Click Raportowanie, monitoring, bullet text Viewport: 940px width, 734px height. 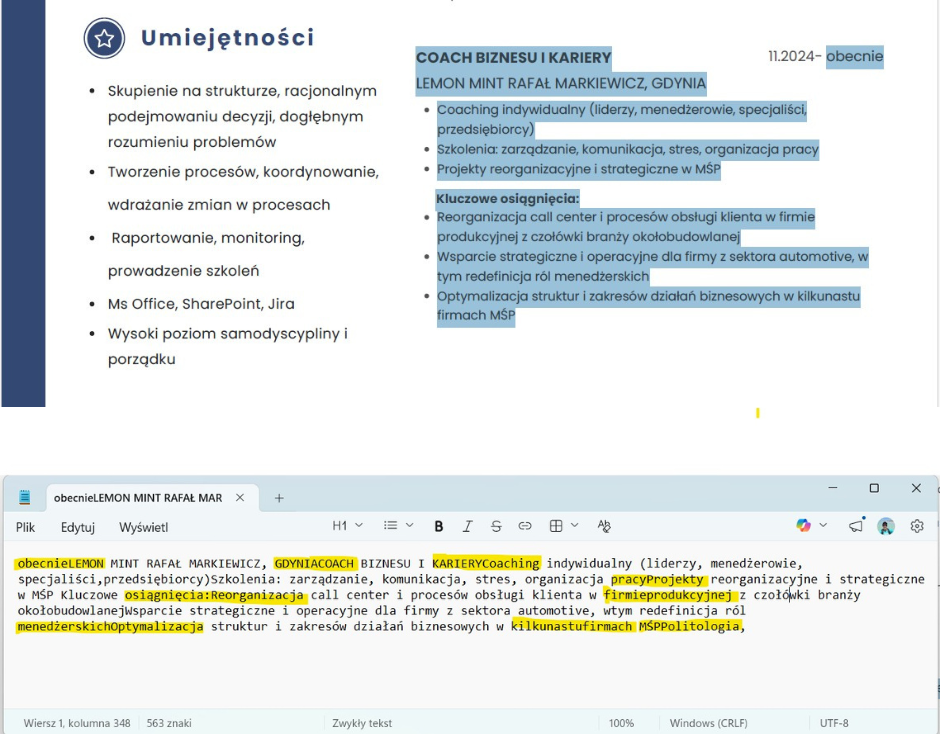pos(208,238)
